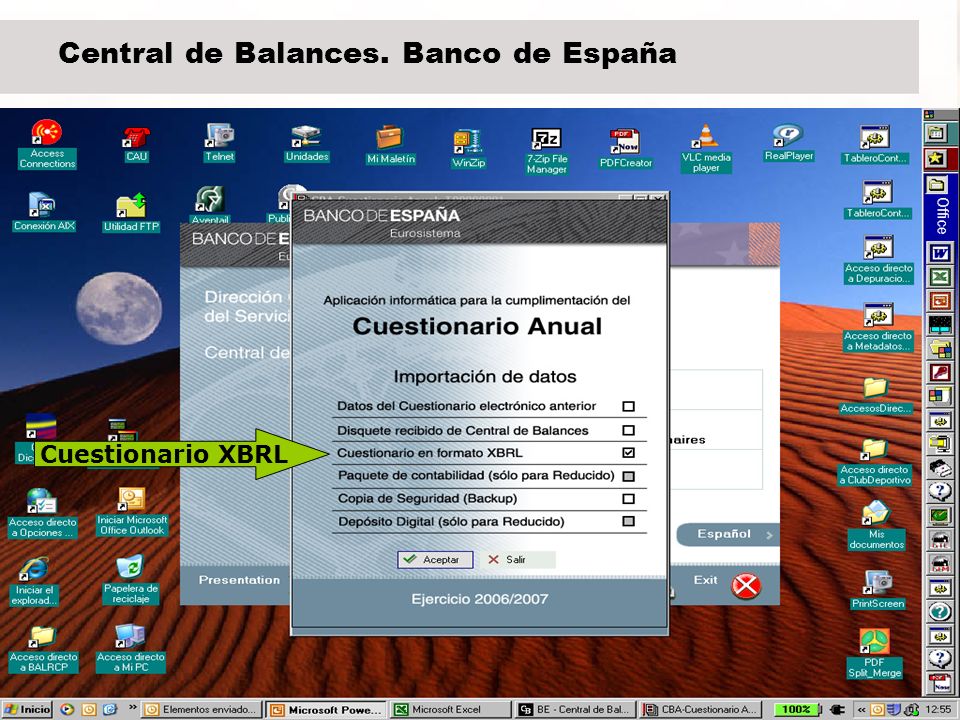960x720 pixels.
Task: Check Disquete recibido de Central de Balances
Action: coord(628,430)
